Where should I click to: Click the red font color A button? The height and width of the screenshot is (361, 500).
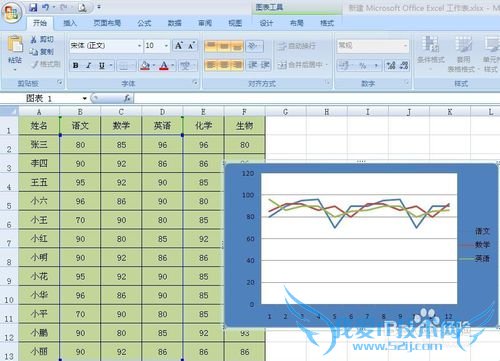164,65
